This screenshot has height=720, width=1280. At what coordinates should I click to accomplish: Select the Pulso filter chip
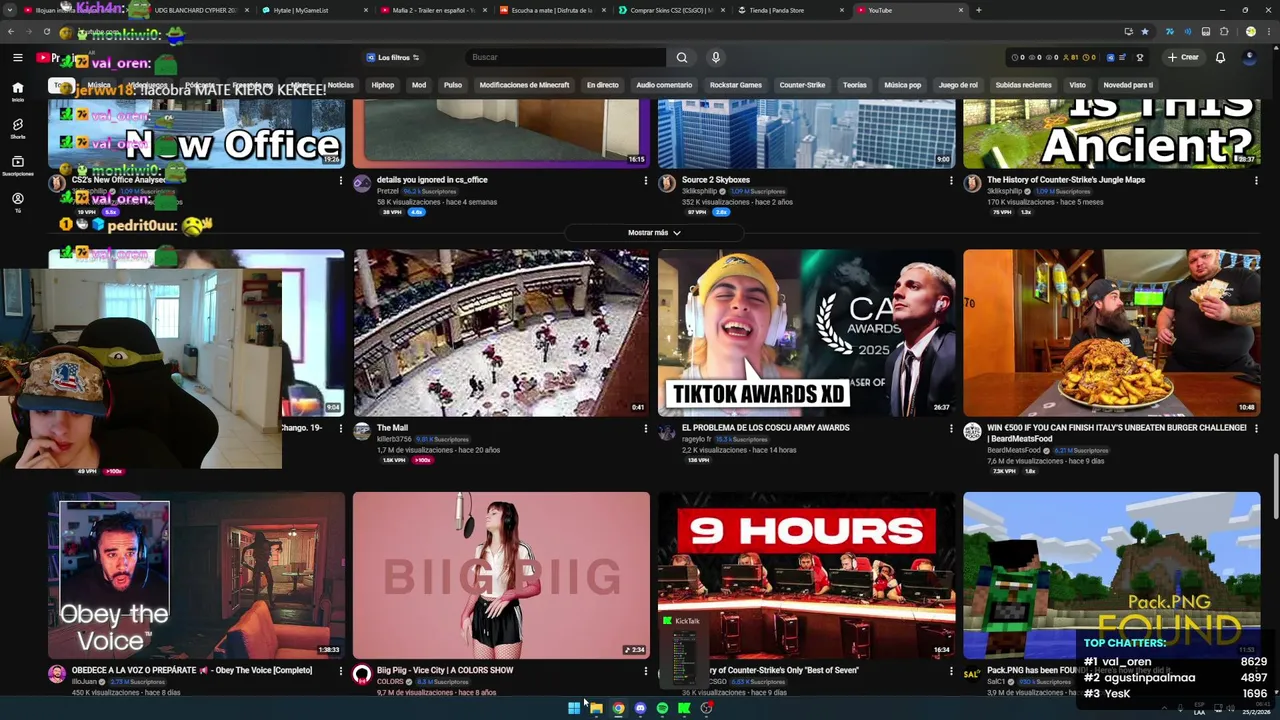[453, 85]
